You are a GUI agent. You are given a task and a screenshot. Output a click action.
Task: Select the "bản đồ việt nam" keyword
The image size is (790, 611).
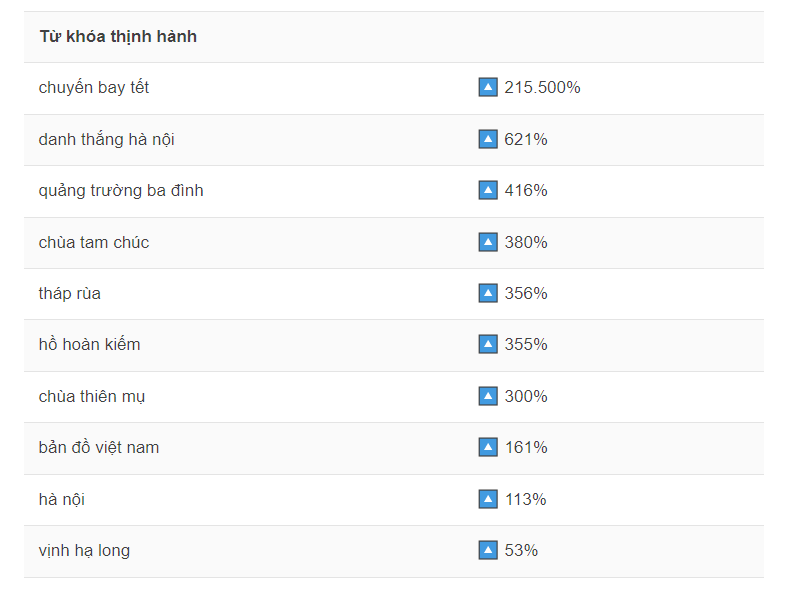(x=99, y=447)
